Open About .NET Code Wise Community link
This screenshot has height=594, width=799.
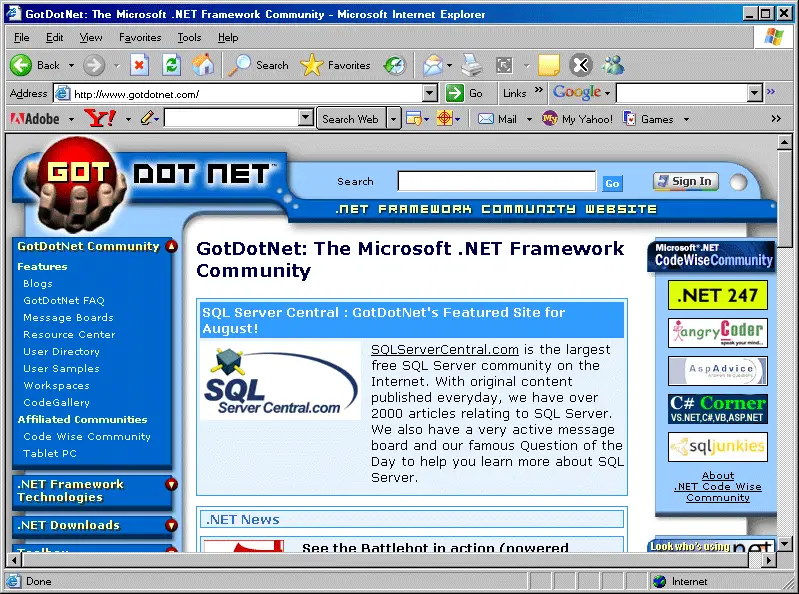pyautogui.click(x=717, y=487)
